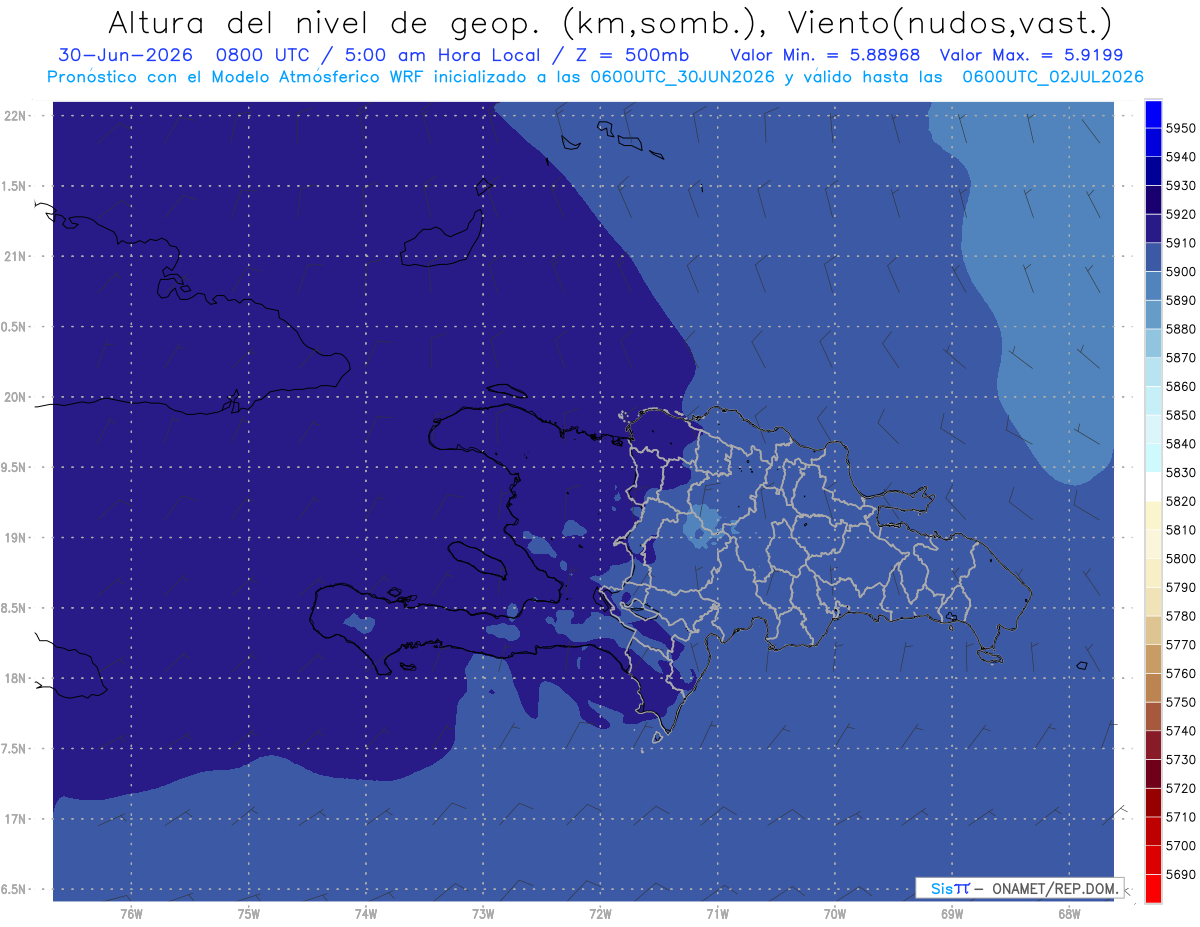This screenshot has width=1200, height=927.
Task: Click the '72W' longitude axis label
Action: click(601, 914)
